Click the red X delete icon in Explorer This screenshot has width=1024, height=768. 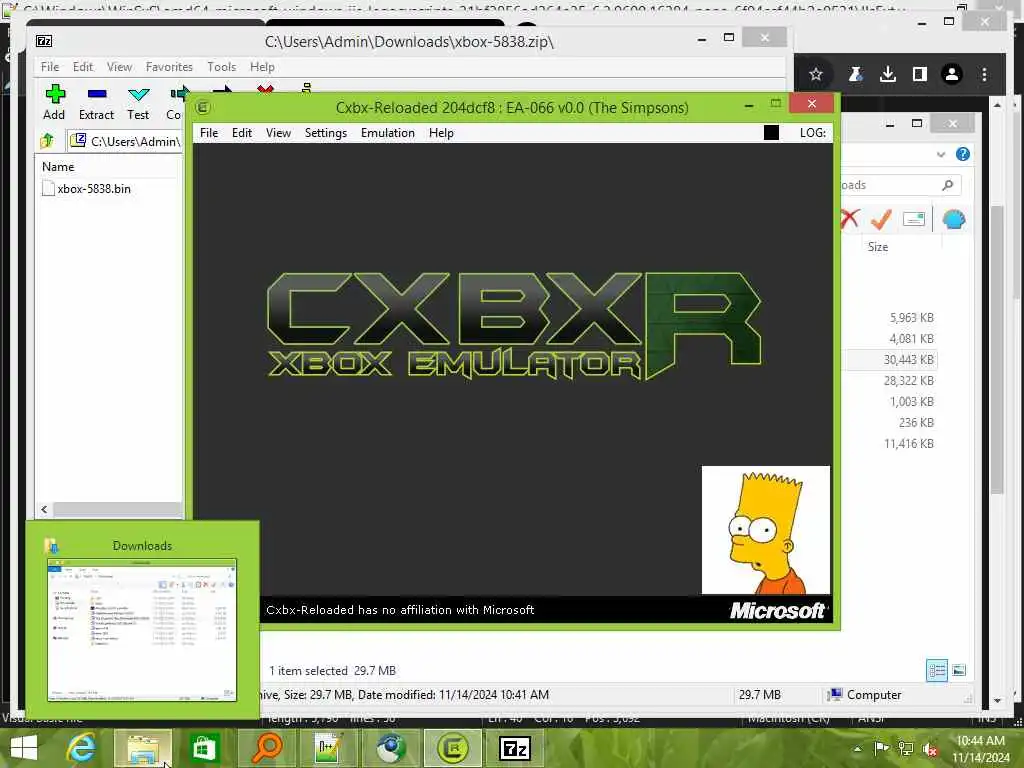850,219
